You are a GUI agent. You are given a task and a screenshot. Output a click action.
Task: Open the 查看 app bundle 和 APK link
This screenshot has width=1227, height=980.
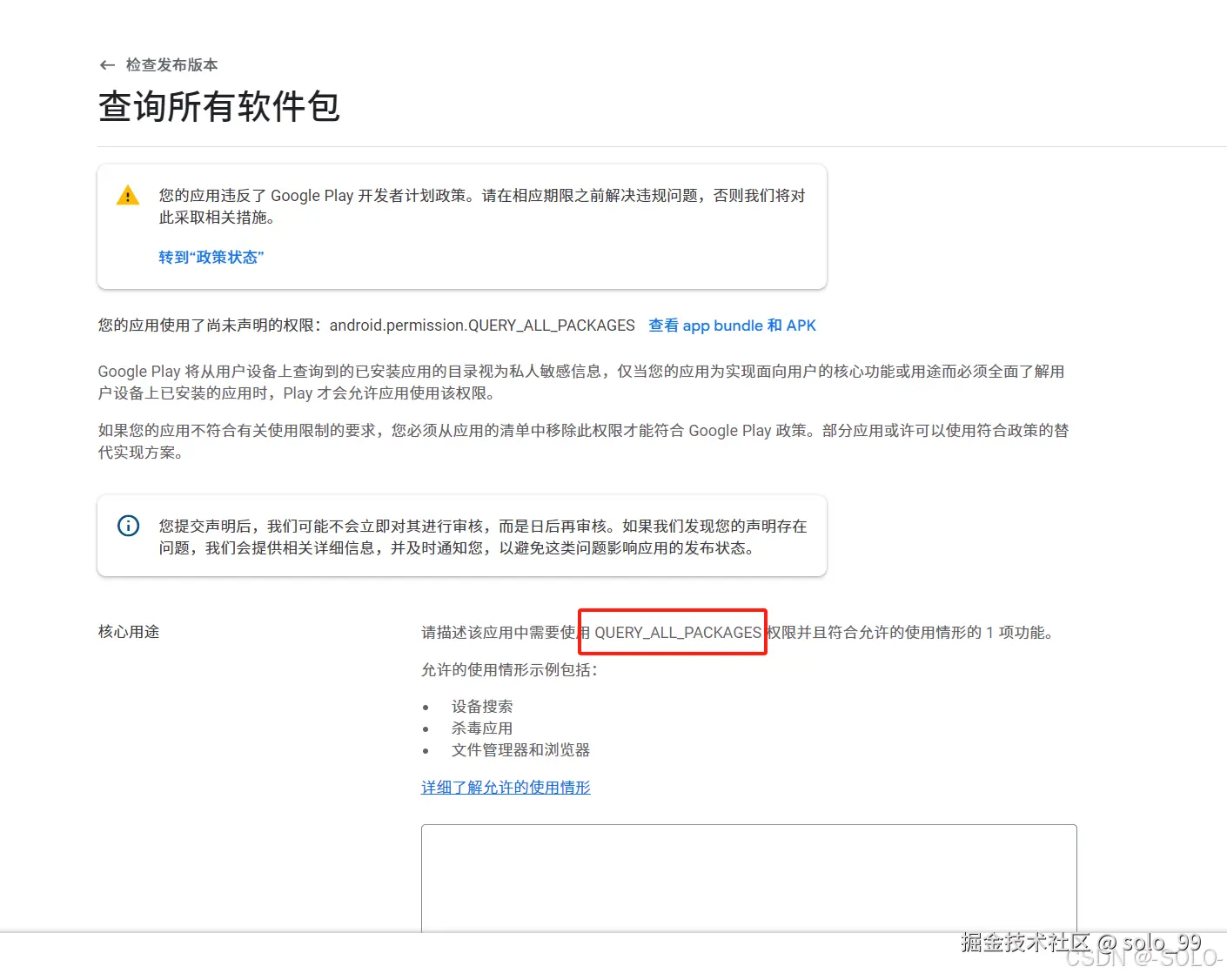(732, 325)
